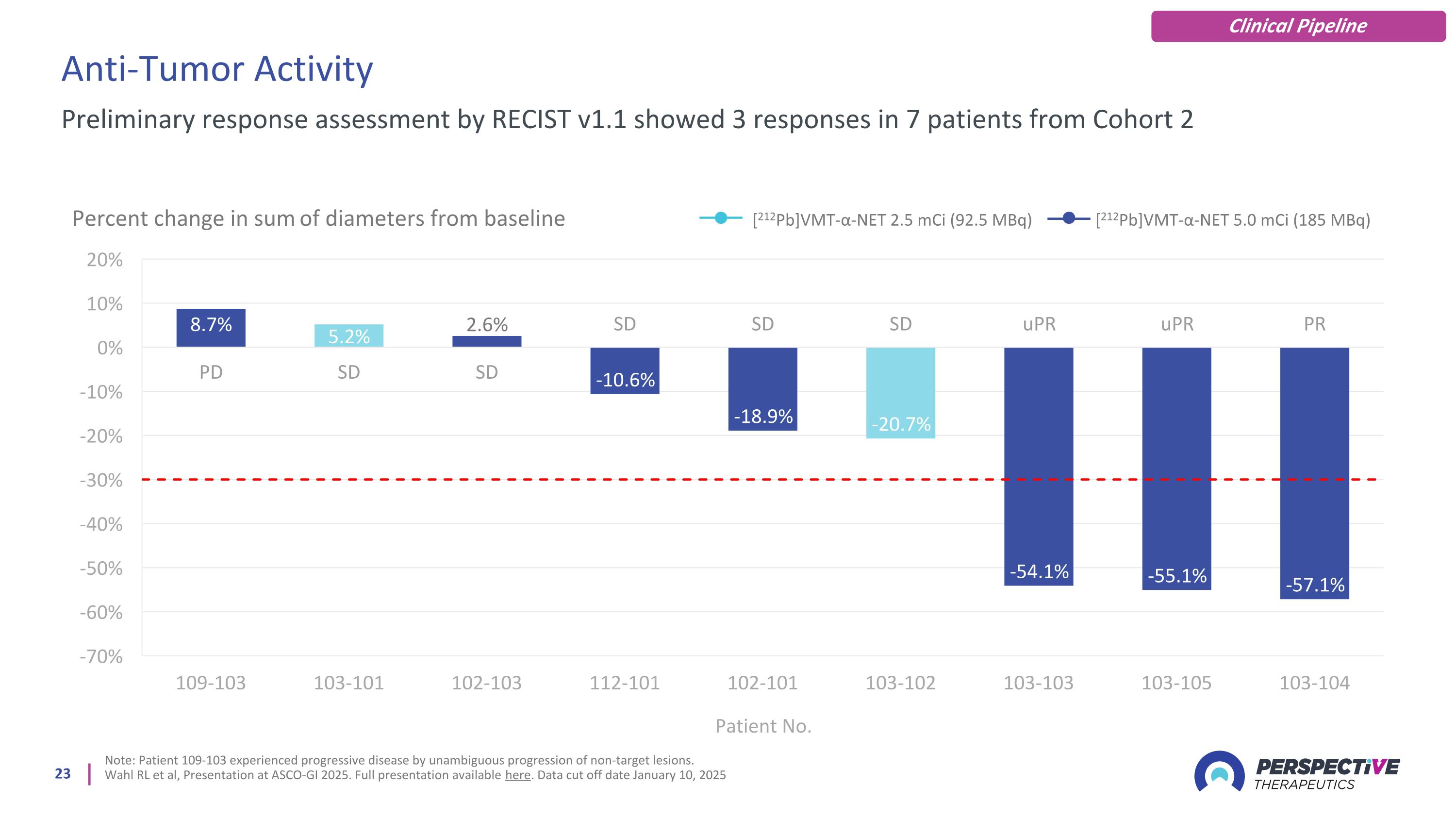Click the -57.1% bar for 103-104
The height and width of the screenshot is (819, 1456).
[x=1314, y=473]
